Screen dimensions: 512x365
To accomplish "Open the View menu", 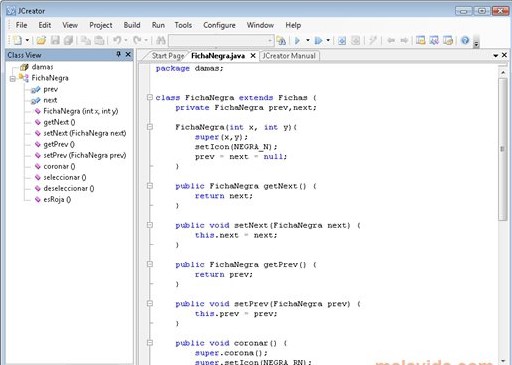I will [x=70, y=25].
